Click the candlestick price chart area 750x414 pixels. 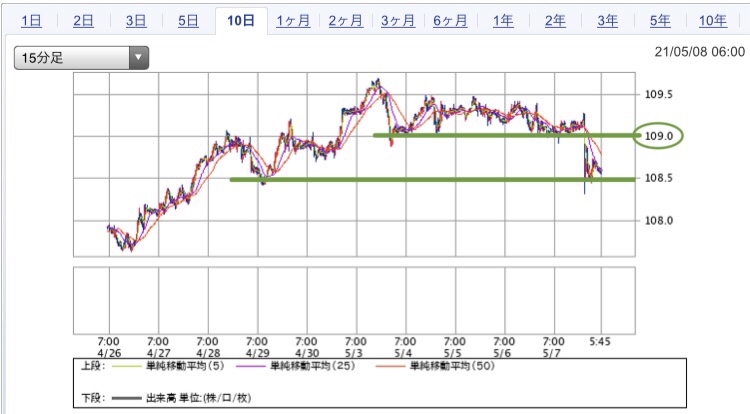point(354,164)
